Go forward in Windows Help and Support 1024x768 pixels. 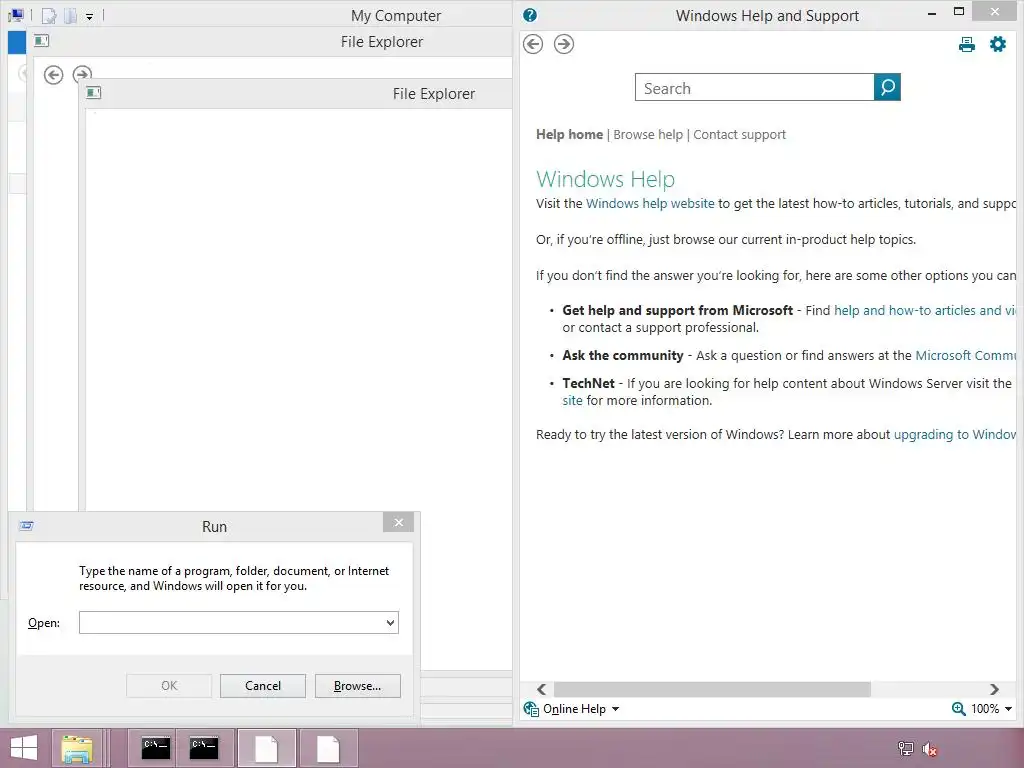coord(564,44)
